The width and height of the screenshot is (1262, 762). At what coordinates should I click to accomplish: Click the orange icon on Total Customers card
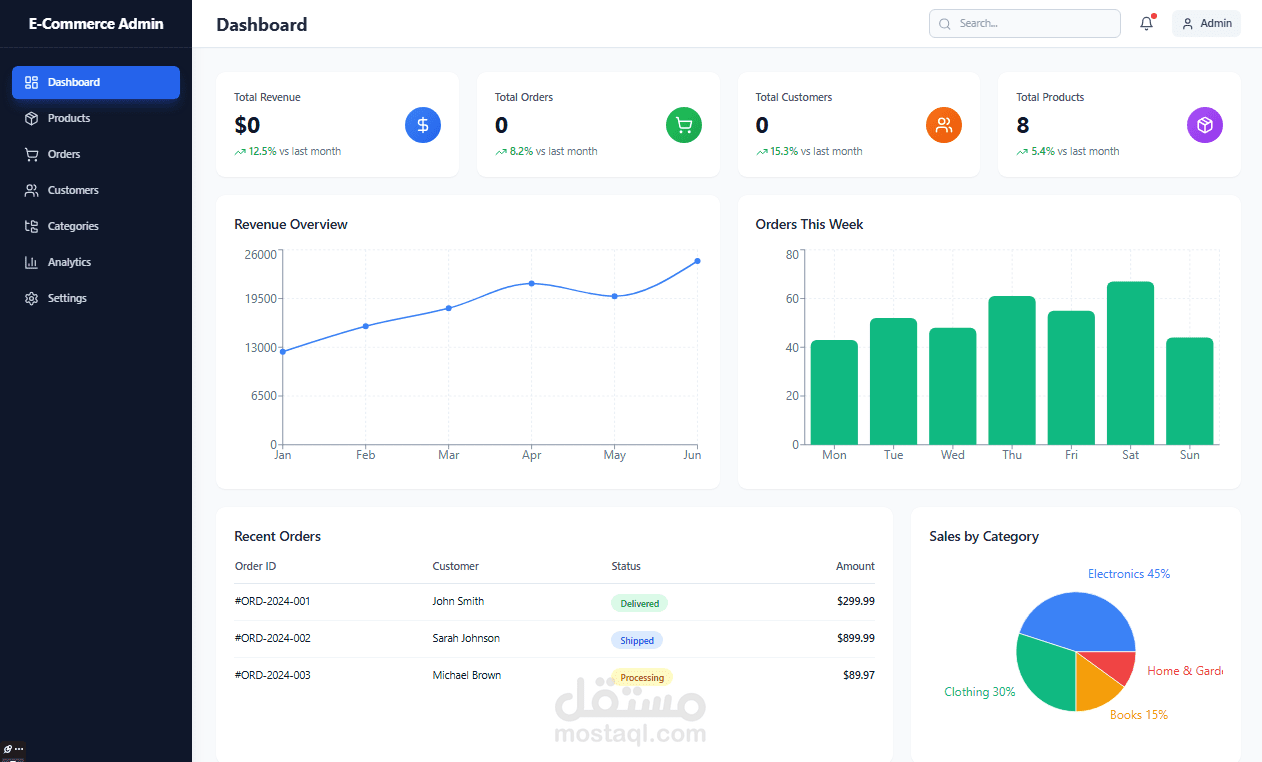(943, 125)
